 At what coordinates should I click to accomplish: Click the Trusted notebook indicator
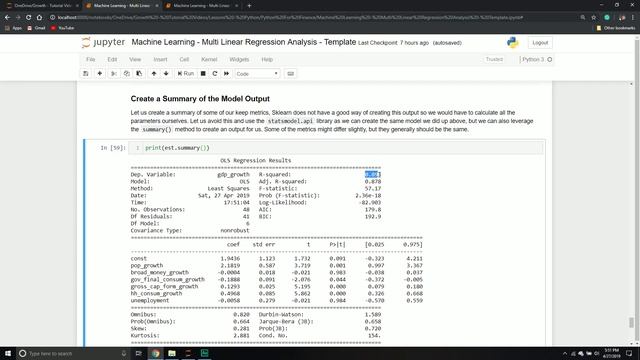[x=494, y=60]
